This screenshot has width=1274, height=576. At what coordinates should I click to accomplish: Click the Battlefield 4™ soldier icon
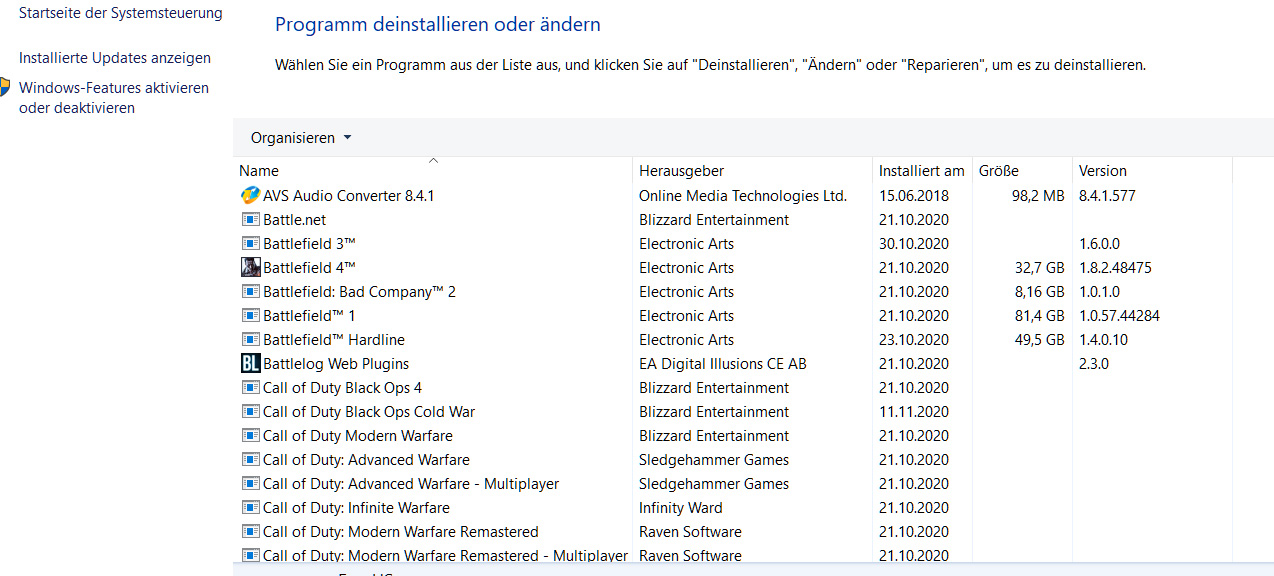[x=250, y=268]
